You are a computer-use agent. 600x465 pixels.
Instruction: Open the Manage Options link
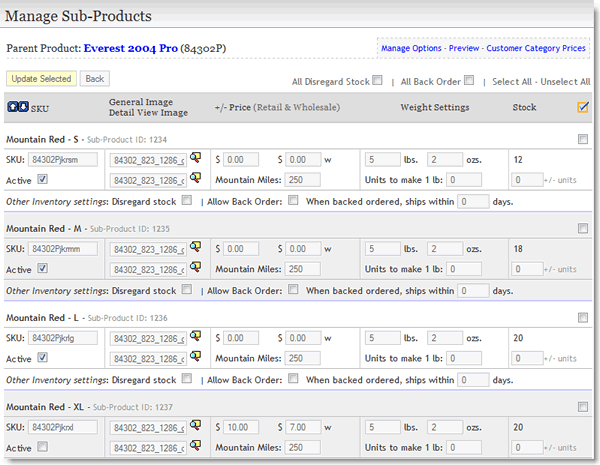pos(412,48)
